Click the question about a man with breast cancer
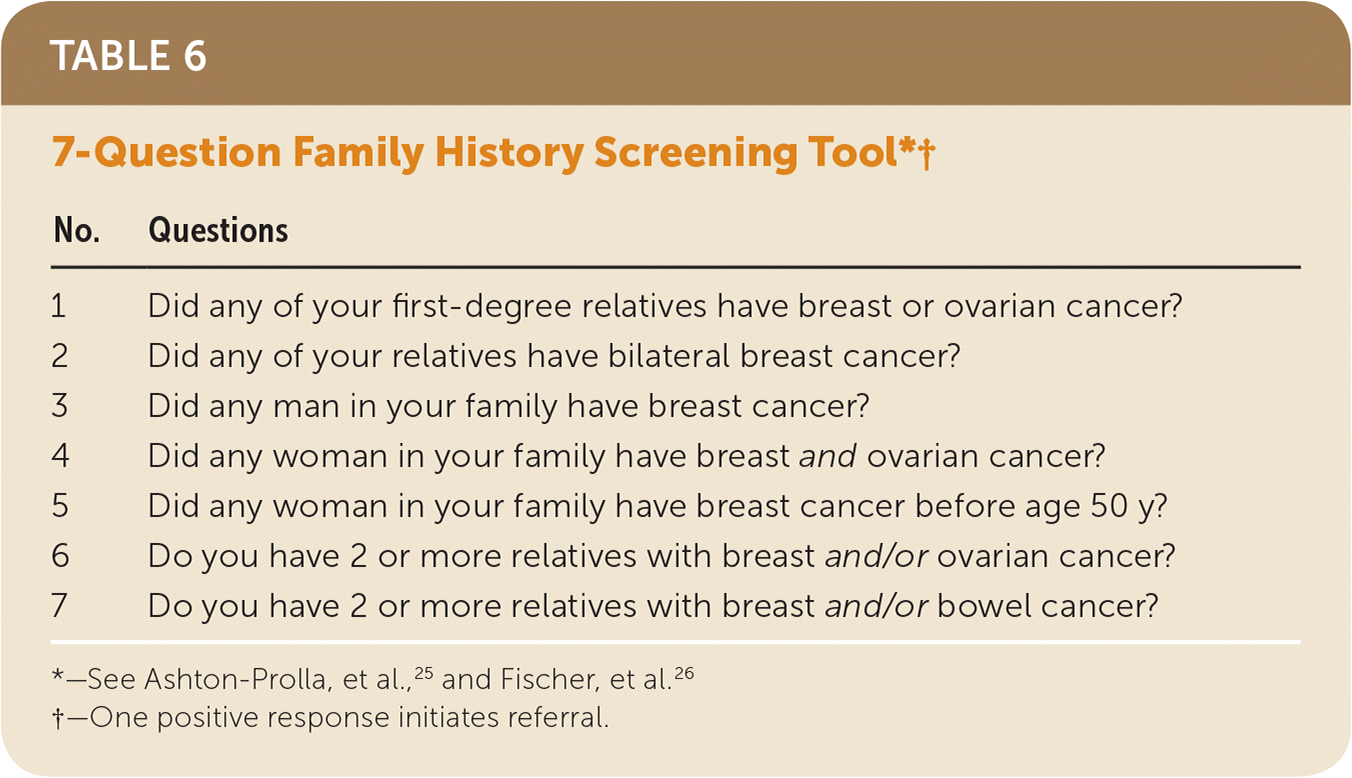1352x778 pixels. (508, 406)
